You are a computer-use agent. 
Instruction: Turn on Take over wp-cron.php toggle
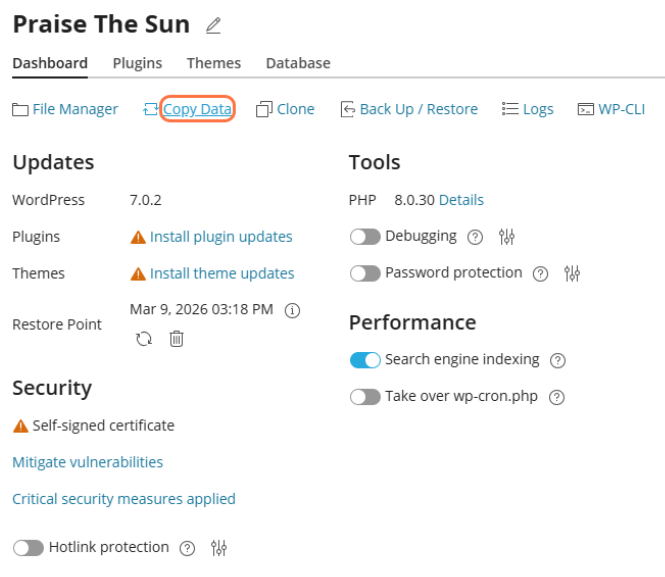point(365,397)
